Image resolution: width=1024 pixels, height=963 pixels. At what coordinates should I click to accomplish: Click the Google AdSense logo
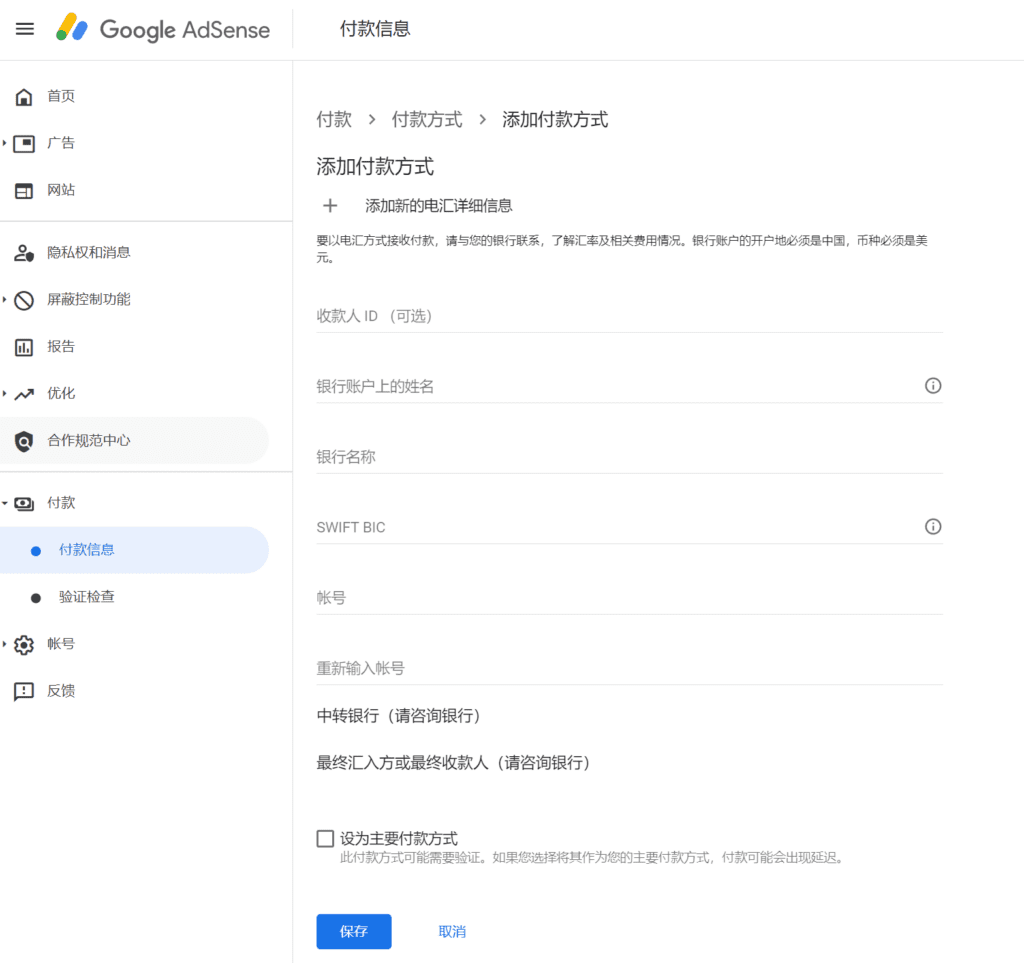point(163,29)
